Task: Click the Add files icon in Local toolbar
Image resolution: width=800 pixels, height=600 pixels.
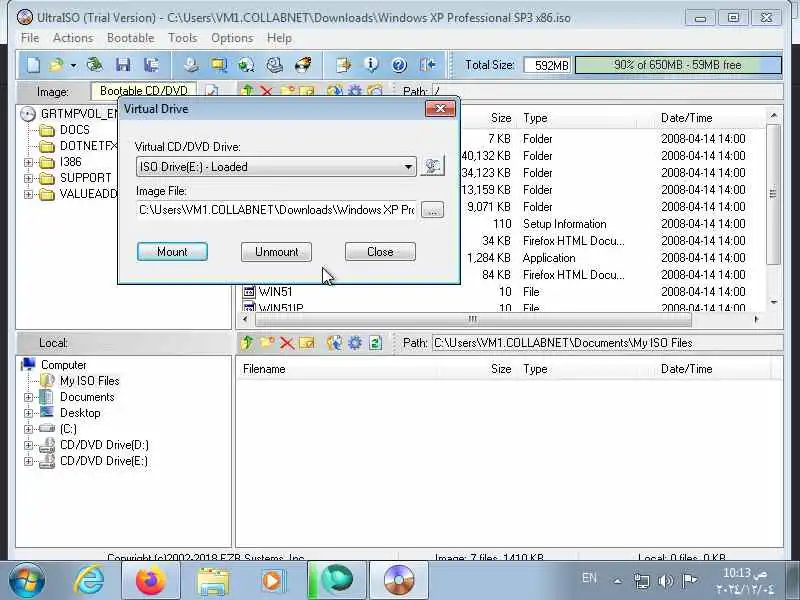Action: (335, 343)
